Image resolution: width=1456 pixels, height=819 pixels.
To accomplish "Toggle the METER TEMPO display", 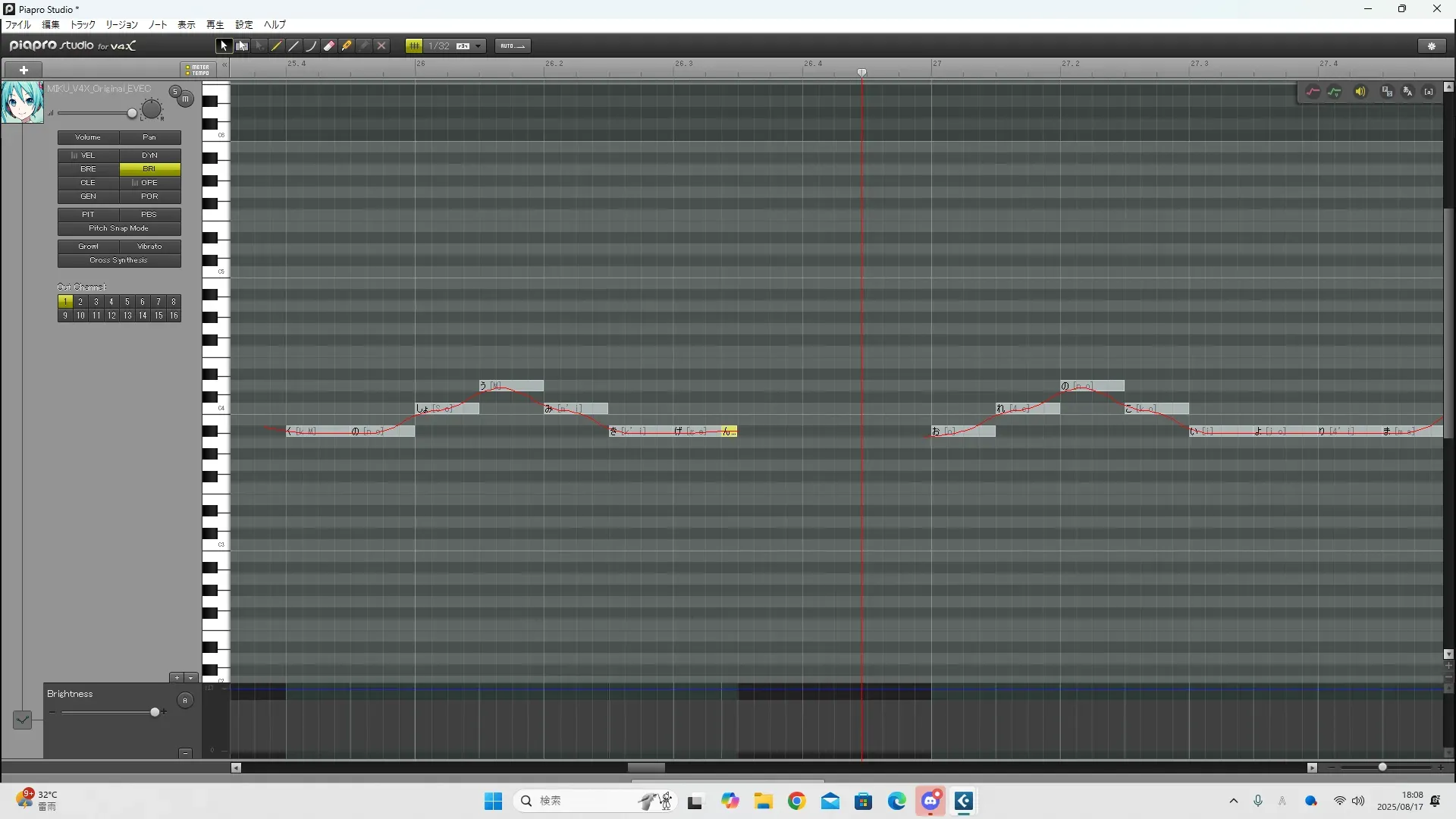I will click(x=198, y=70).
